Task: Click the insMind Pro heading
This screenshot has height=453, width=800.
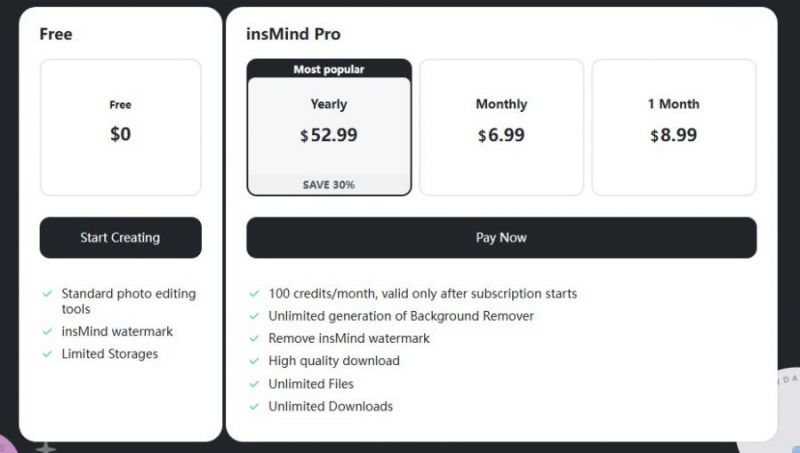Action: tap(293, 34)
